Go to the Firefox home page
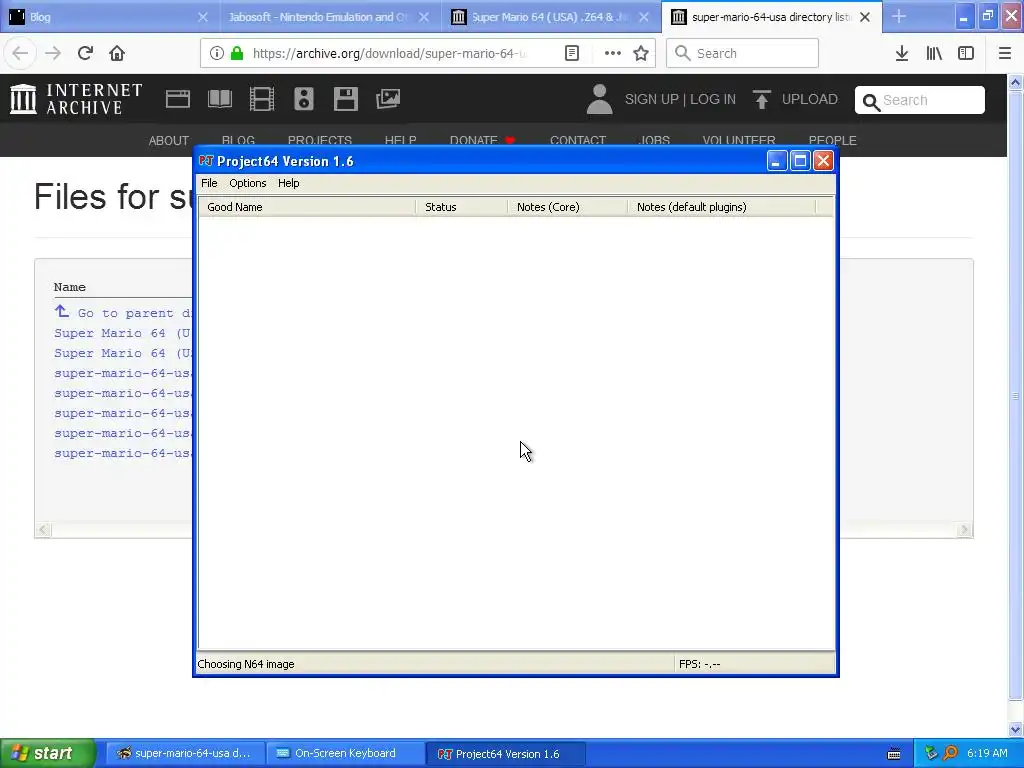Image resolution: width=1024 pixels, height=768 pixels. point(117,53)
